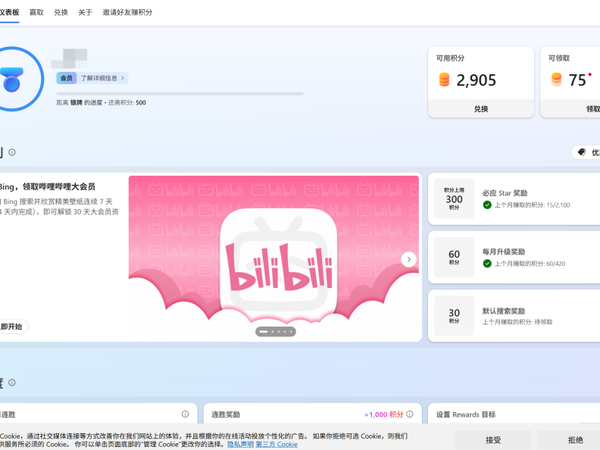Select the last carousel page indicator dot
600x450 pixels.
291,331
